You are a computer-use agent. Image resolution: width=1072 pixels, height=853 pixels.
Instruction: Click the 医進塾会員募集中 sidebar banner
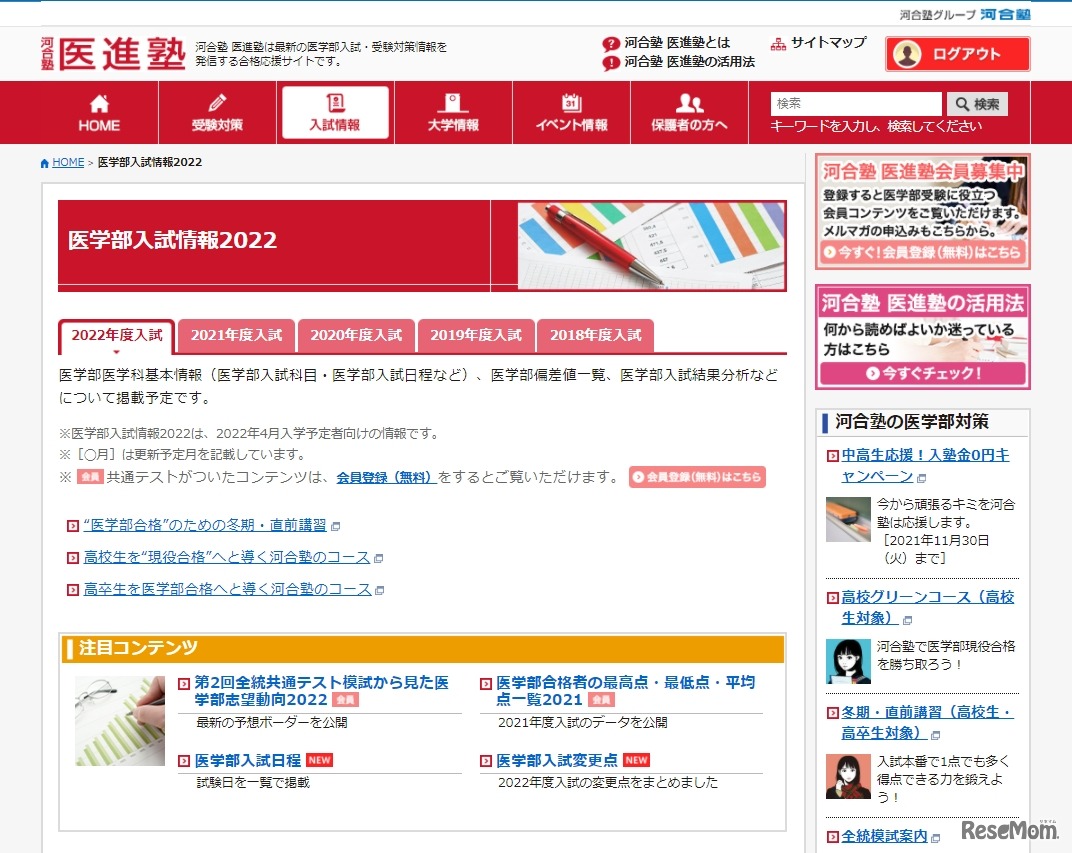[922, 211]
